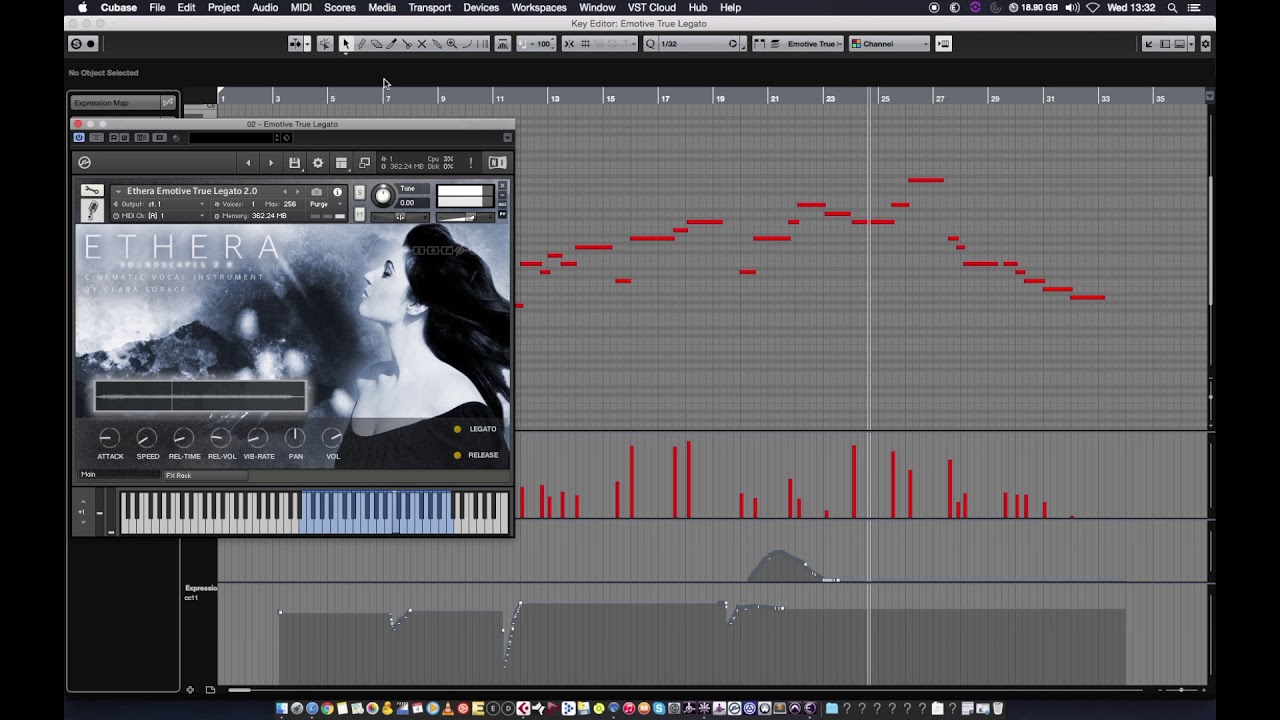Toggle Kontakt minimized view icon
The image size is (1280, 720).
(364, 163)
